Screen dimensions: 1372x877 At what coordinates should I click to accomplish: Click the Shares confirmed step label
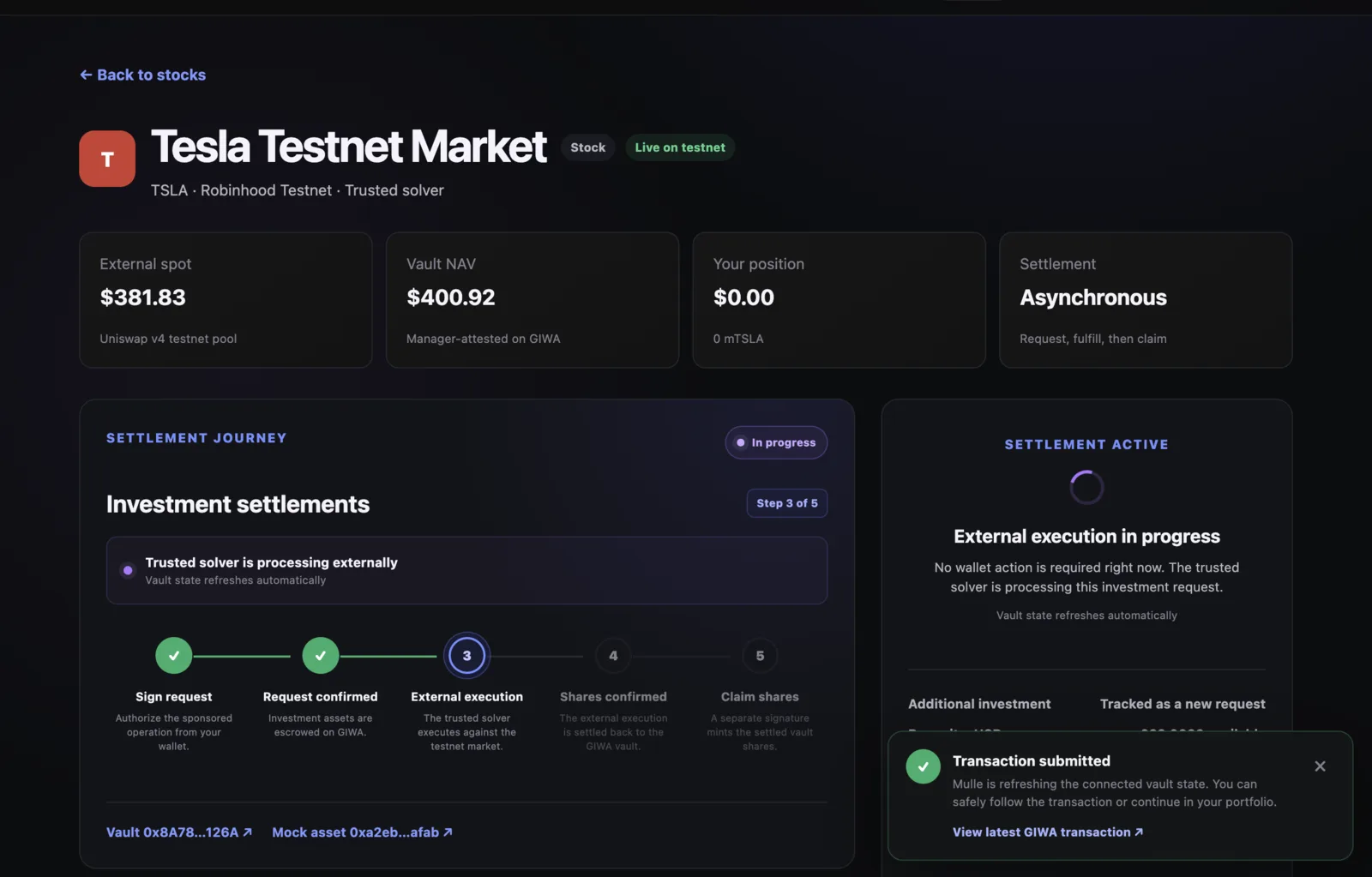point(613,697)
